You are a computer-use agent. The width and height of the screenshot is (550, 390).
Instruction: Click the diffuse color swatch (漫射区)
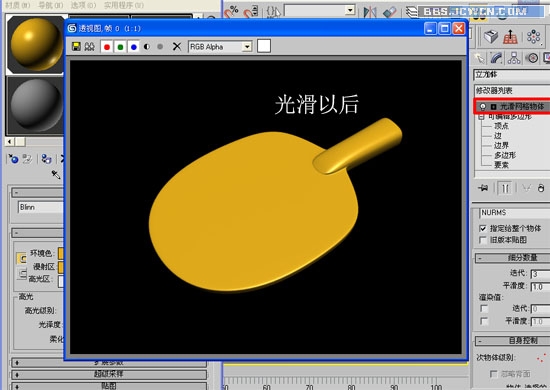(x=61, y=267)
